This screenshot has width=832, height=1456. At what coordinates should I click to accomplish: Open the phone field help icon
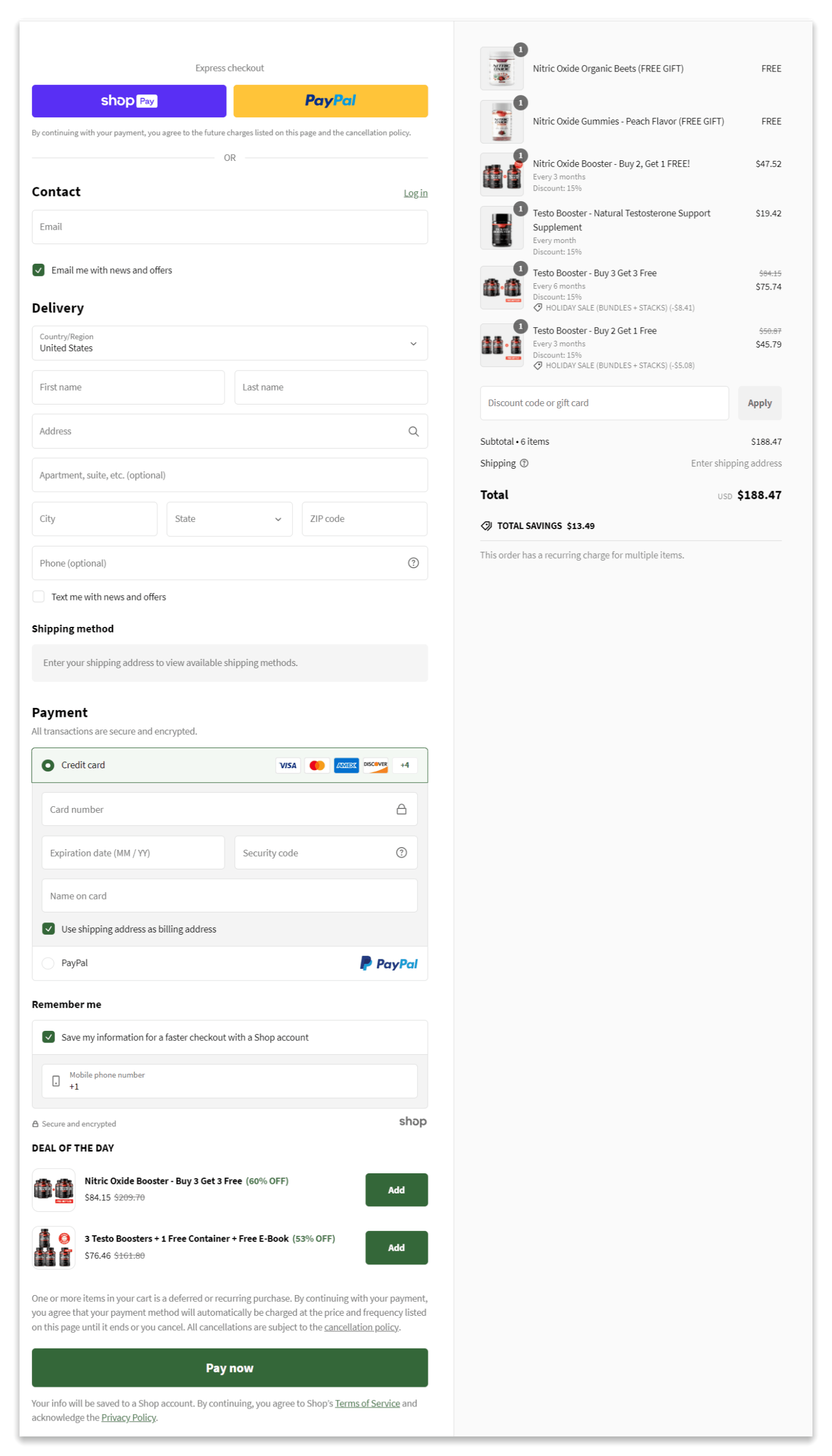[413, 563]
